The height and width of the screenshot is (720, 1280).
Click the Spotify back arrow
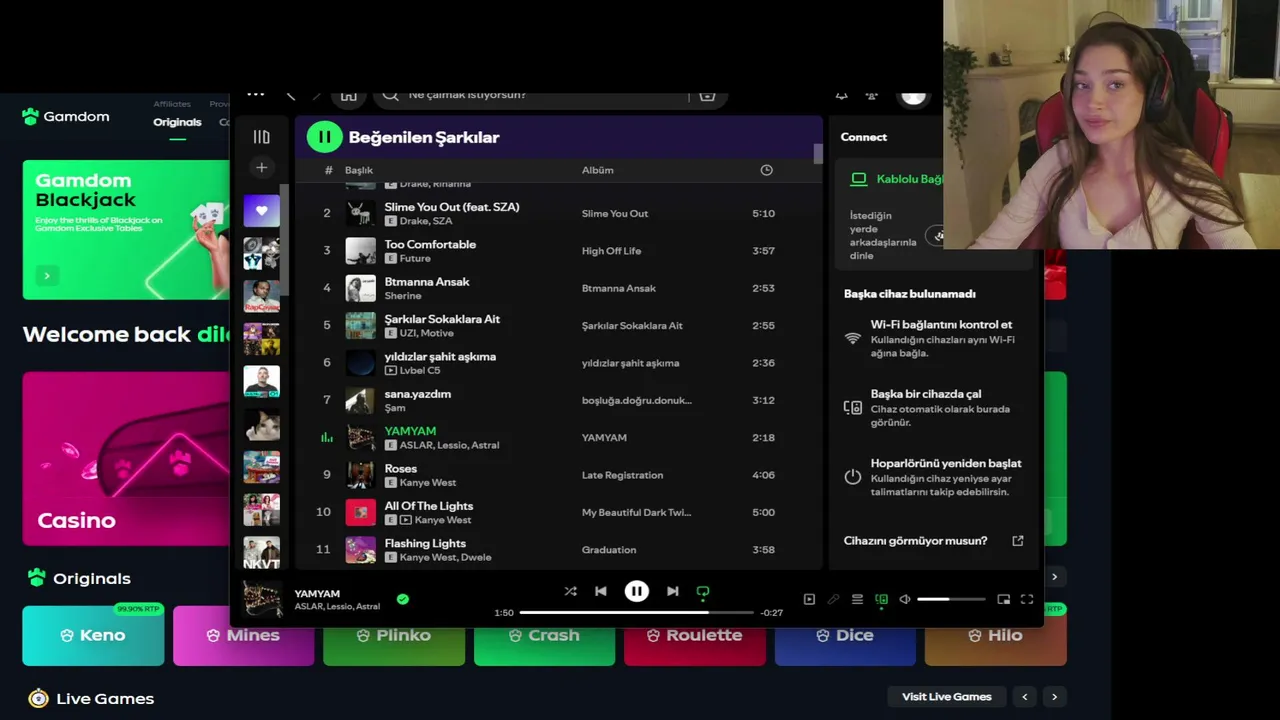291,95
